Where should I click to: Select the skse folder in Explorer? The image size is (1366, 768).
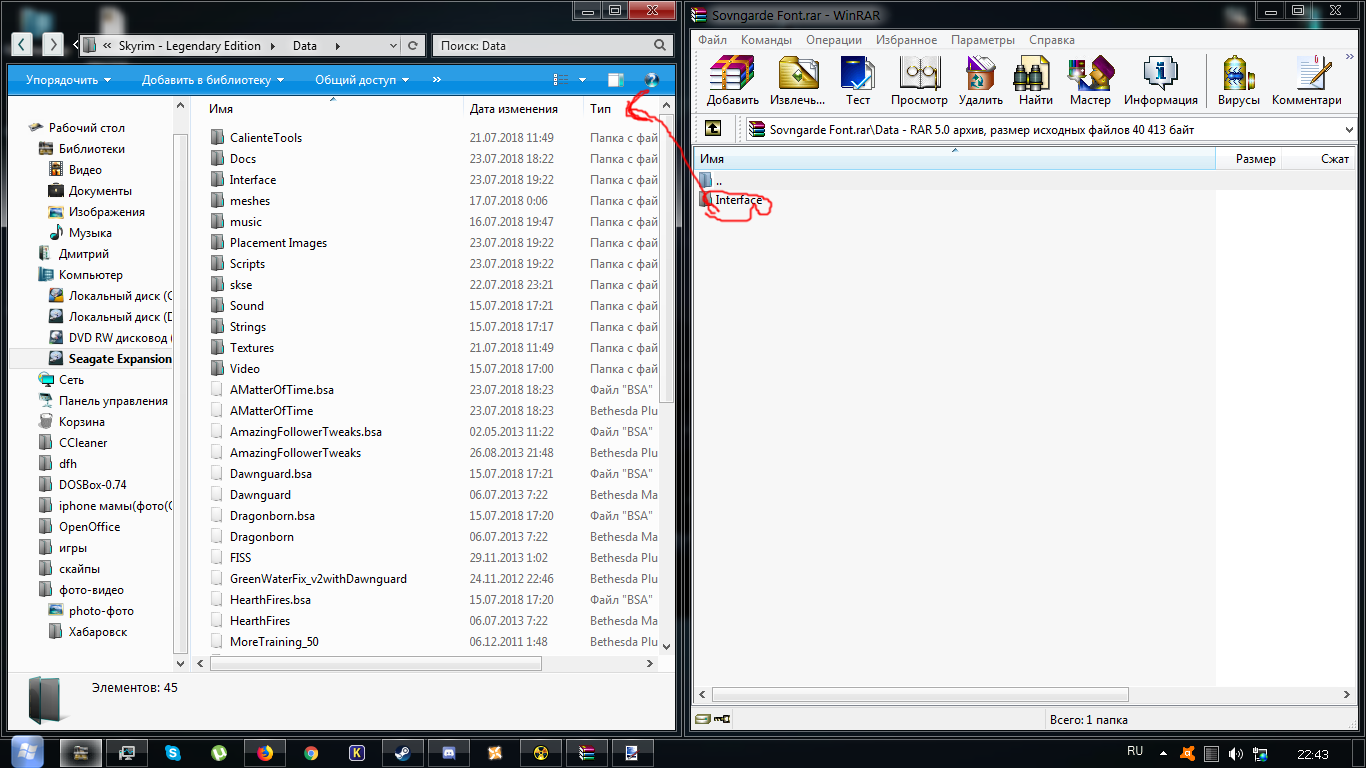pos(231,285)
